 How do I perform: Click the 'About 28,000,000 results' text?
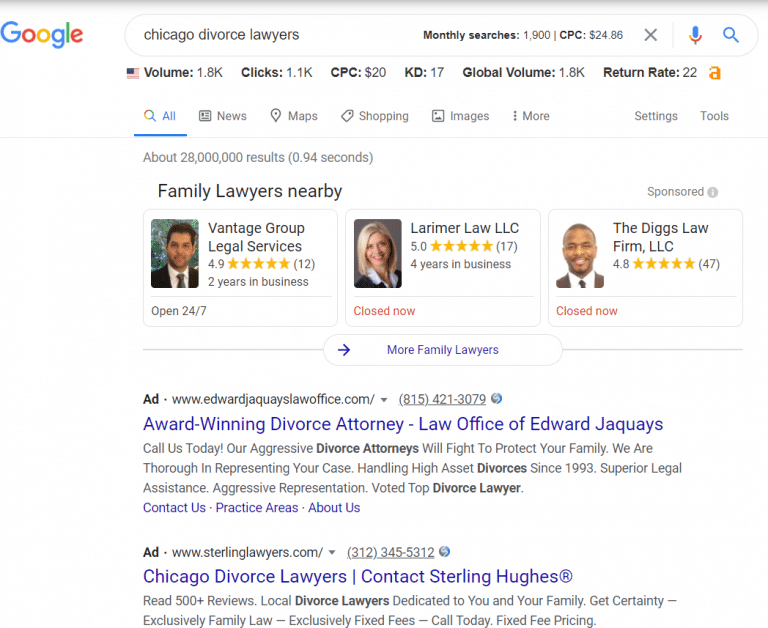(258, 158)
